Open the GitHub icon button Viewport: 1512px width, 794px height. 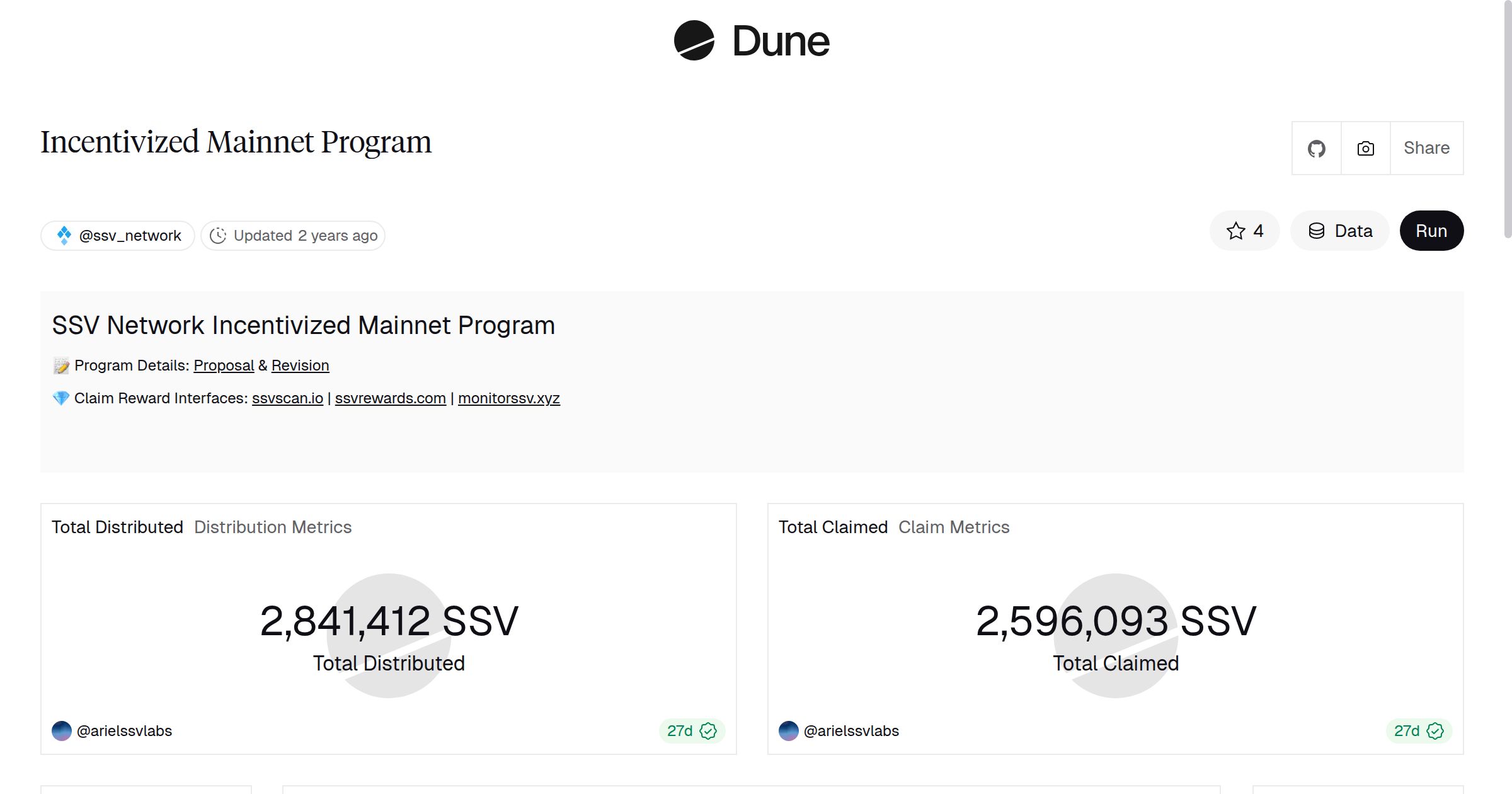(1317, 148)
